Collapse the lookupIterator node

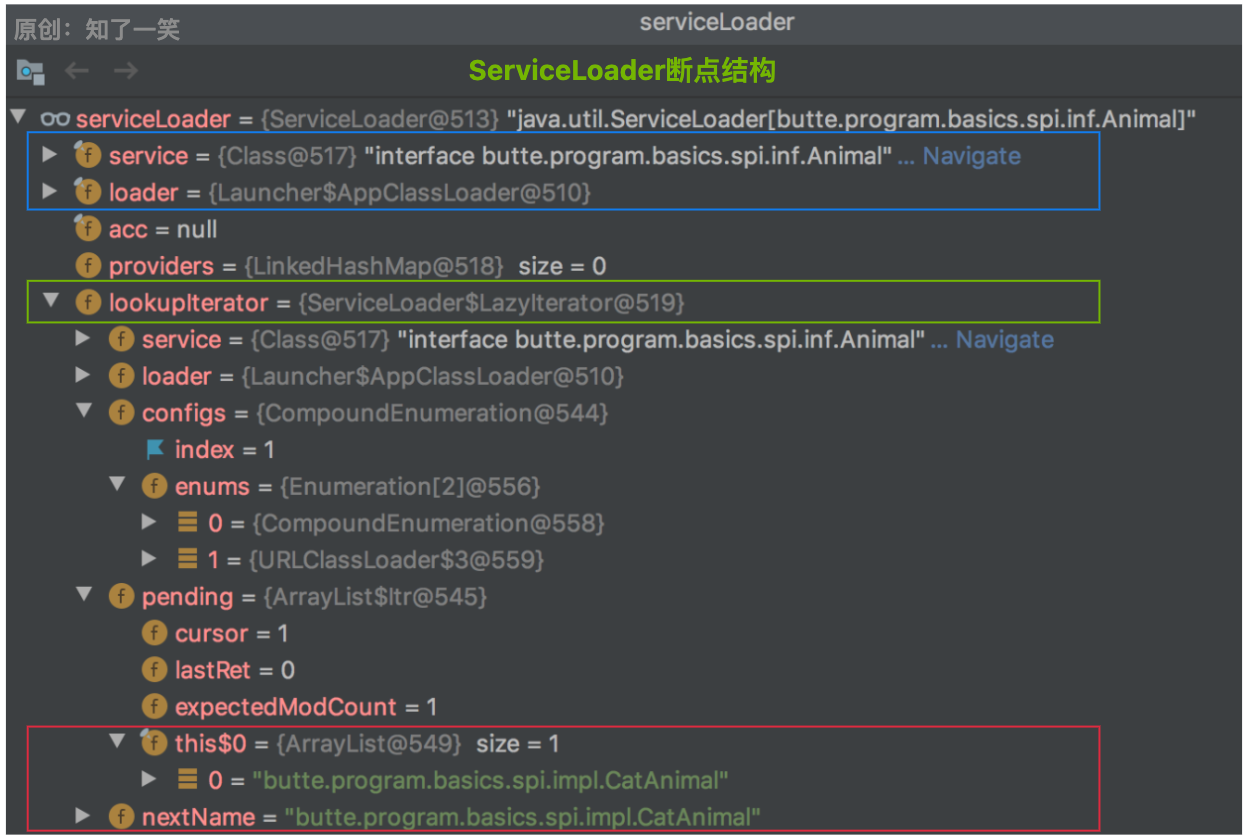[x=50, y=302]
